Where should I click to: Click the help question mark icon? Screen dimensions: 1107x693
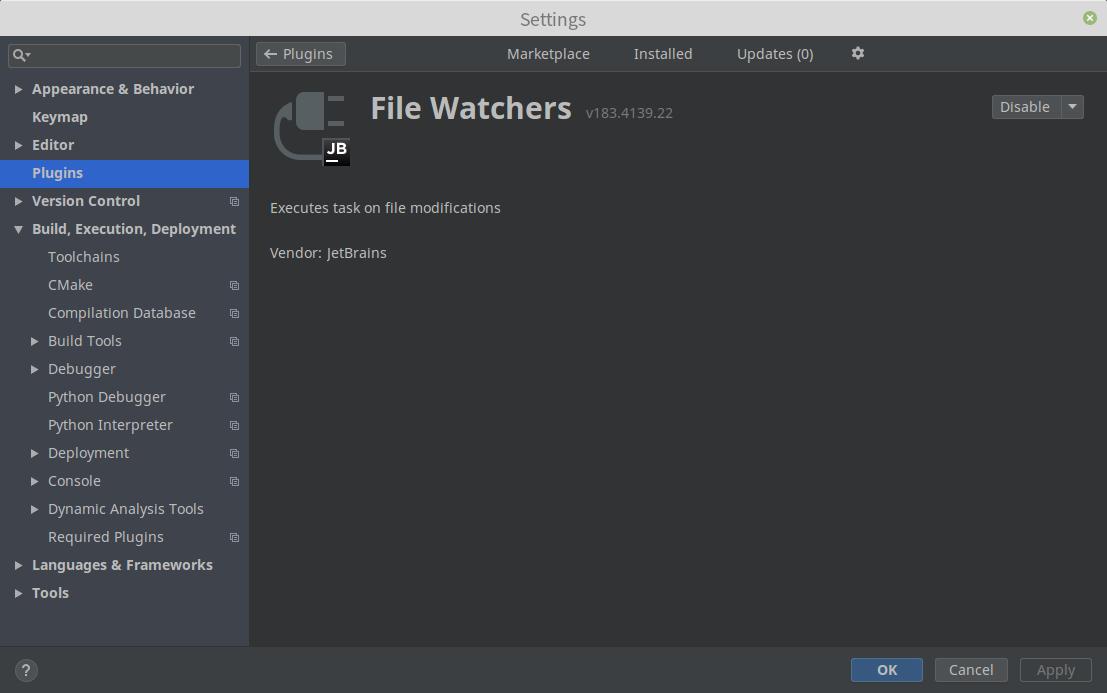26,670
